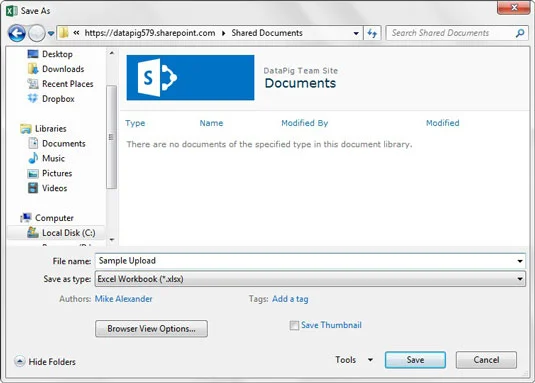535x383 pixels.
Task: Click navigation pane scroll up arrow
Action: 112,53
